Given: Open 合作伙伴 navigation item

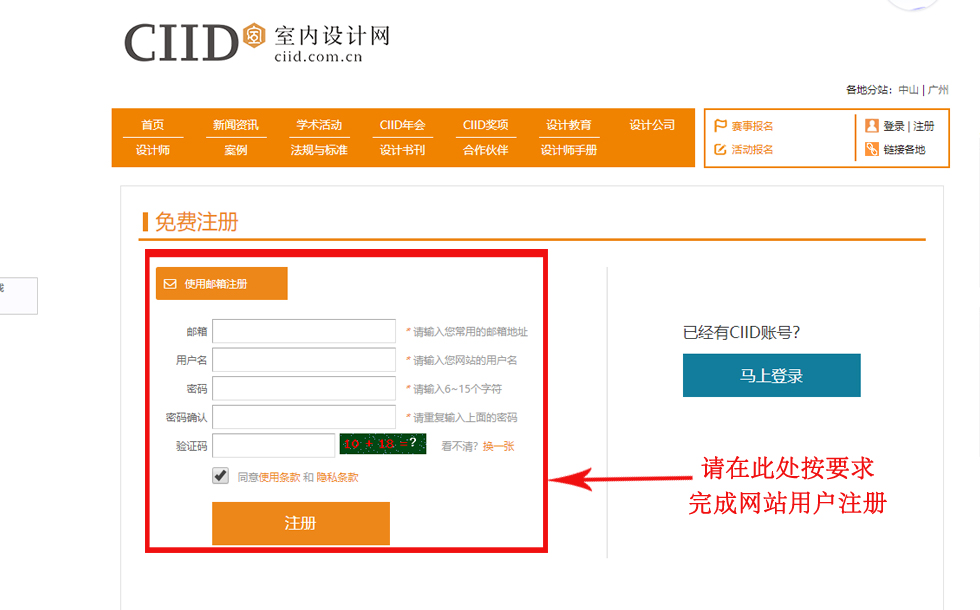Looking at the screenshot, I should [x=486, y=150].
